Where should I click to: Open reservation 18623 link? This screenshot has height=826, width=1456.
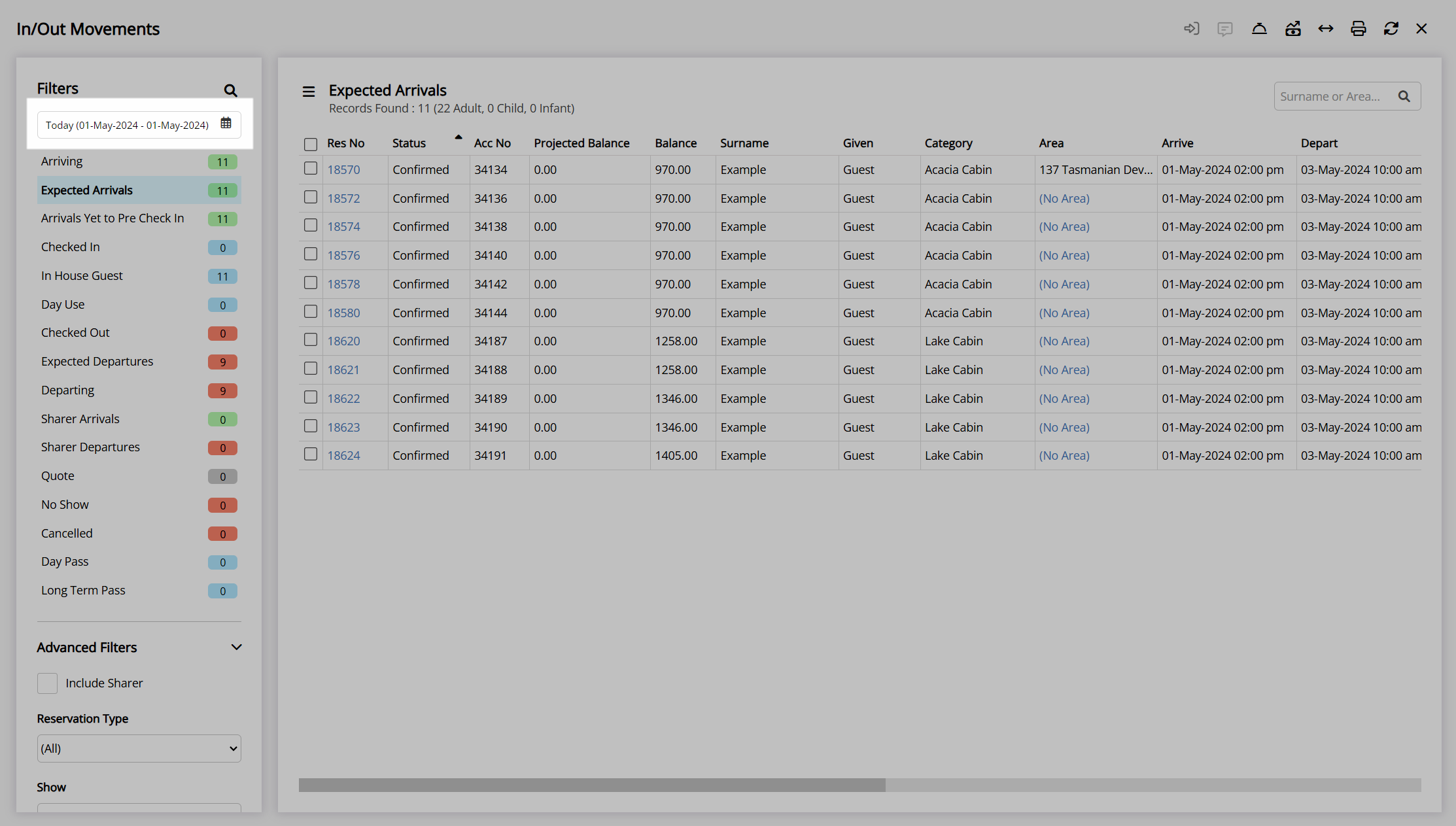pos(343,427)
